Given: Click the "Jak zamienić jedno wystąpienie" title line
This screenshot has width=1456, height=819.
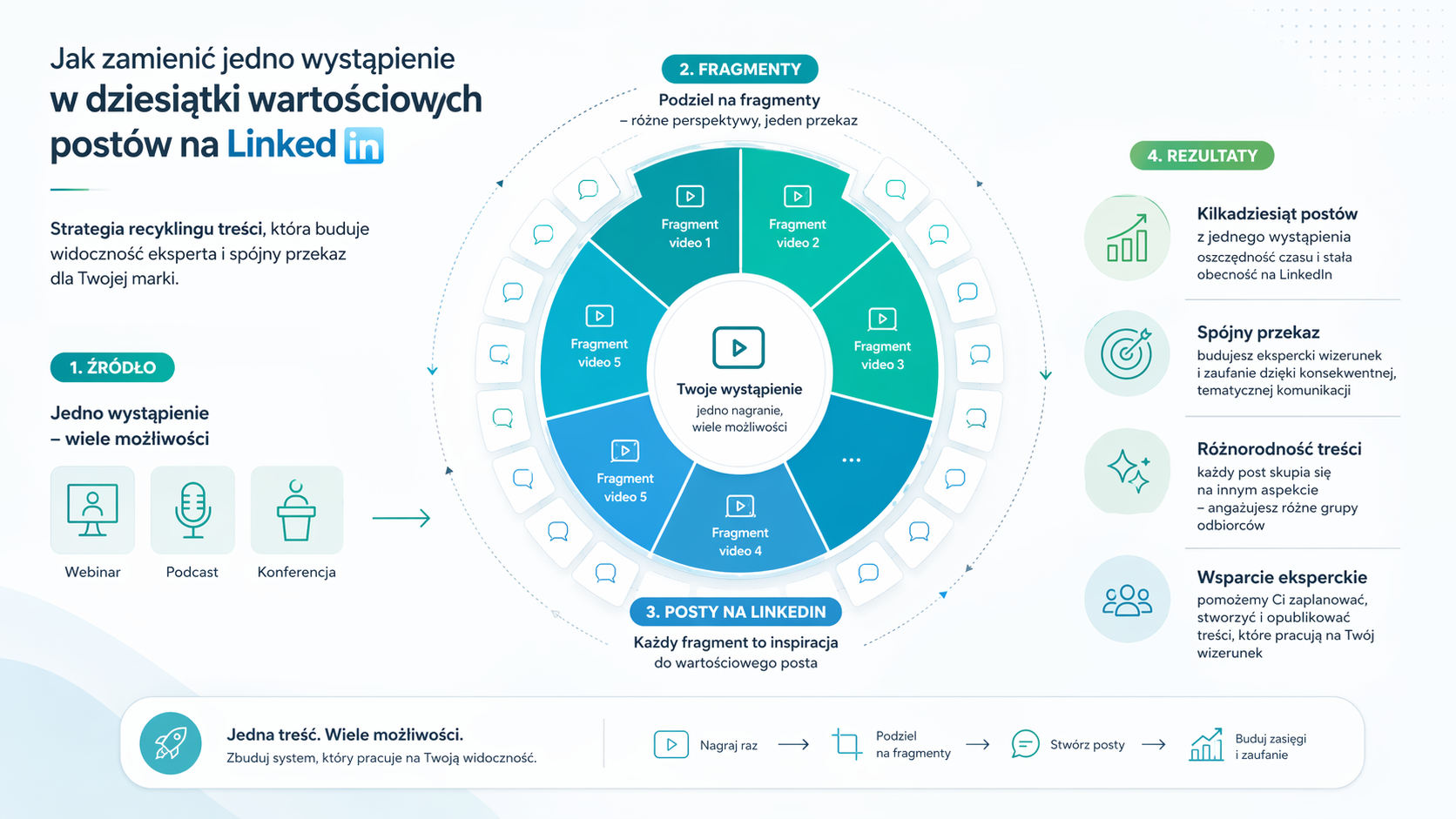Looking at the screenshot, I should (253, 58).
